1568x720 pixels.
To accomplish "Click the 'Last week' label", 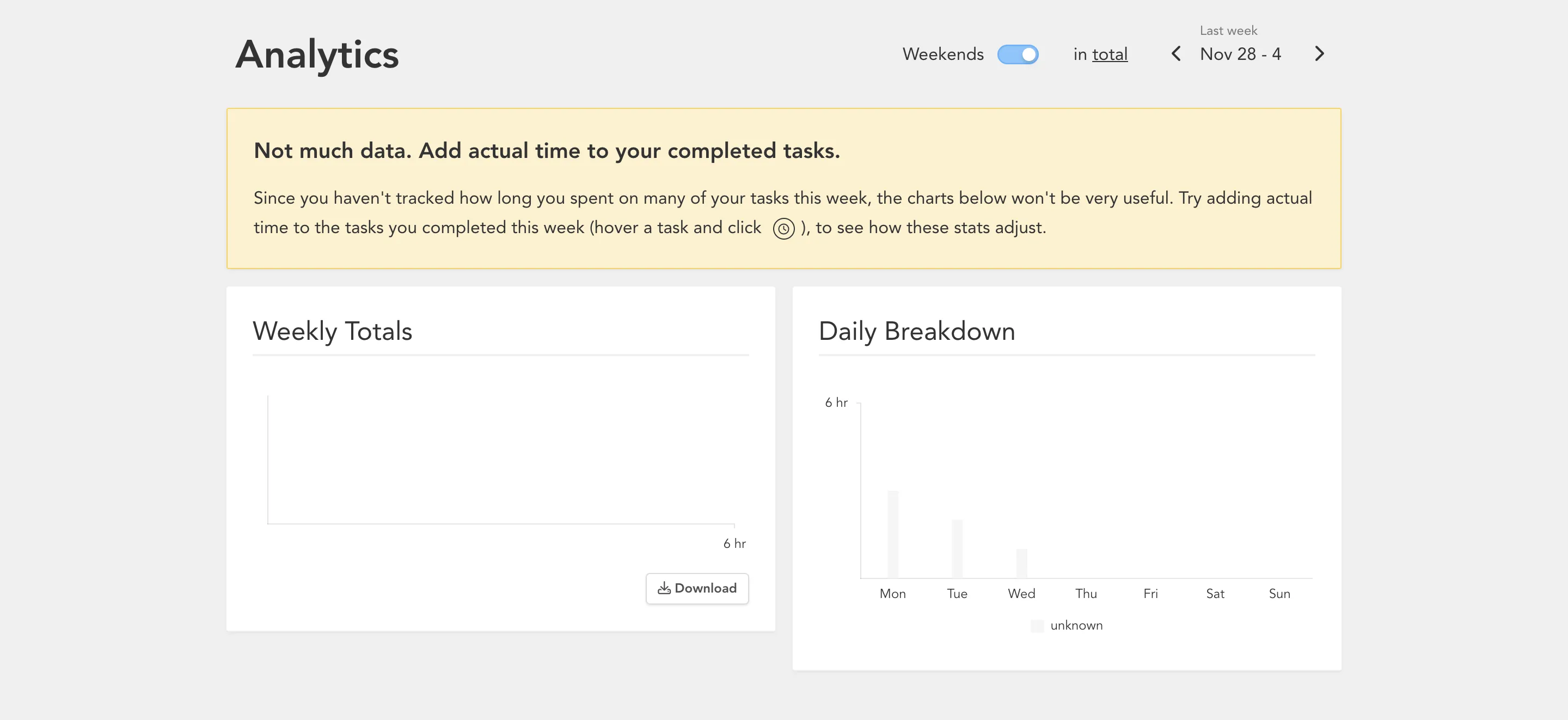I will [x=1228, y=30].
